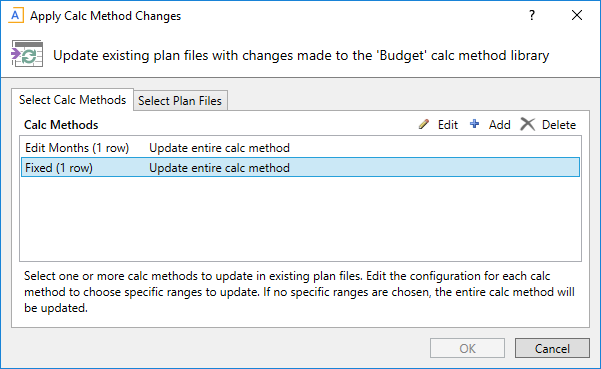Click the pencil Edit icon
The width and height of the screenshot is (601, 369).
point(424,124)
